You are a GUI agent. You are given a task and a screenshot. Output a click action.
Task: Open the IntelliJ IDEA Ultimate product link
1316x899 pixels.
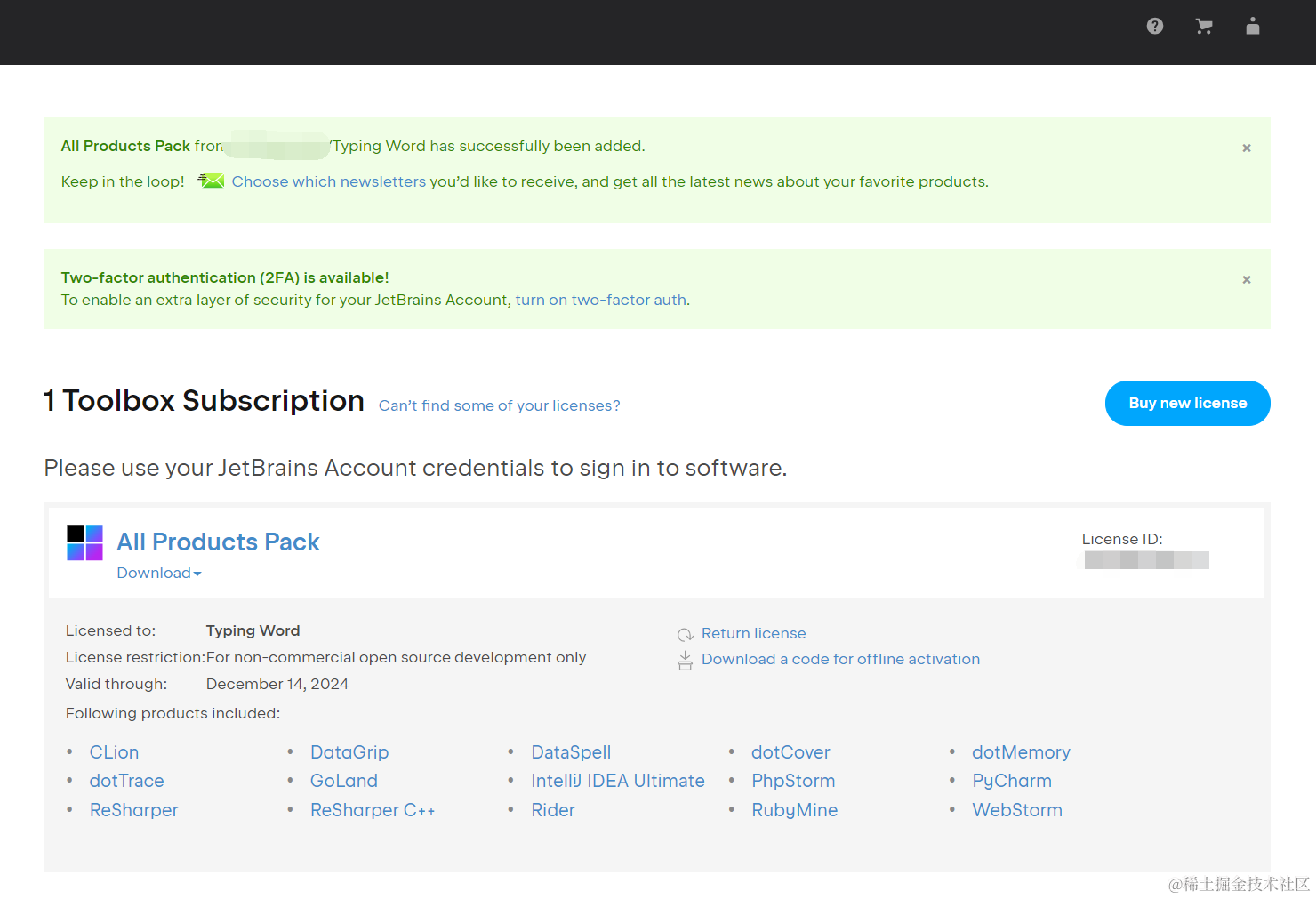pos(617,781)
